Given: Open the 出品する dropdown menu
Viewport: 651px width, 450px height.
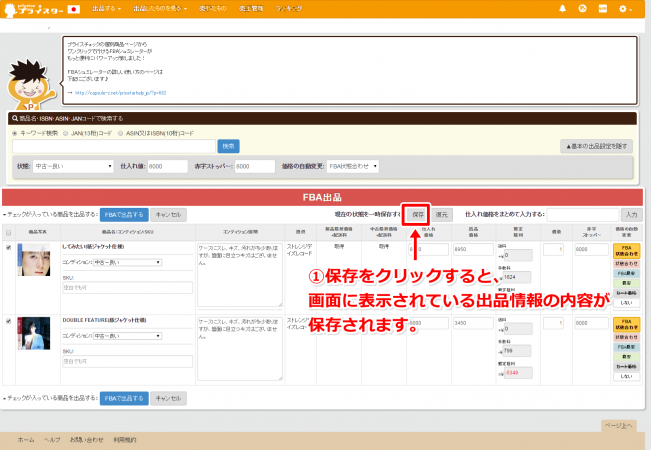Looking at the screenshot, I should point(107,9).
